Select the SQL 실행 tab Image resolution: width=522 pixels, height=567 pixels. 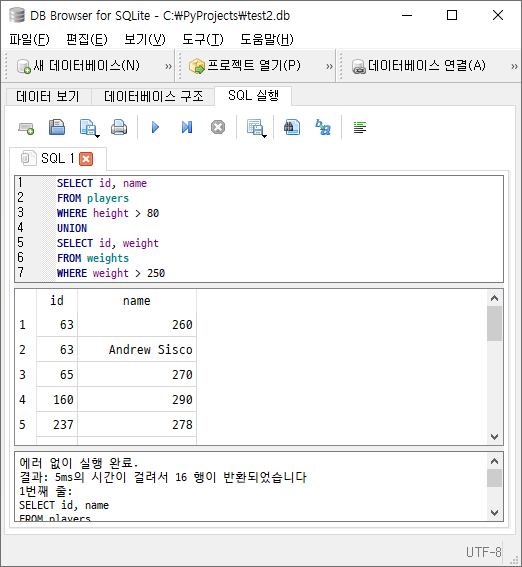(x=253, y=96)
